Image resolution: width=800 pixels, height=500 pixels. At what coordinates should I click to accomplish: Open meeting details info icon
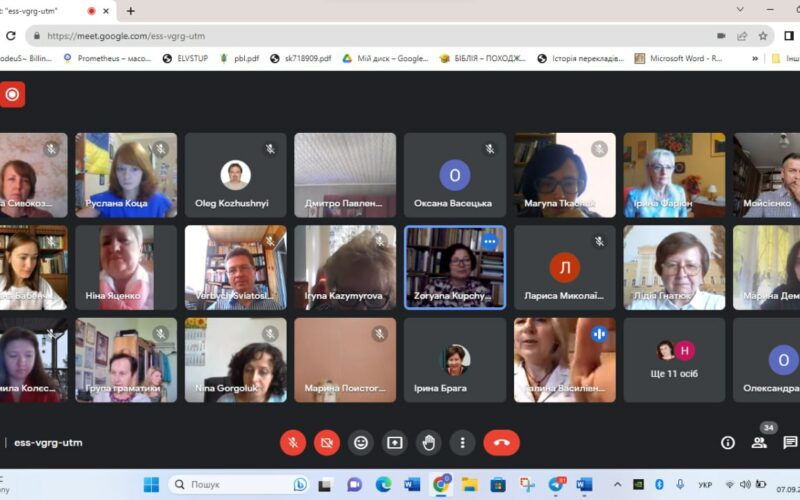coord(728,442)
